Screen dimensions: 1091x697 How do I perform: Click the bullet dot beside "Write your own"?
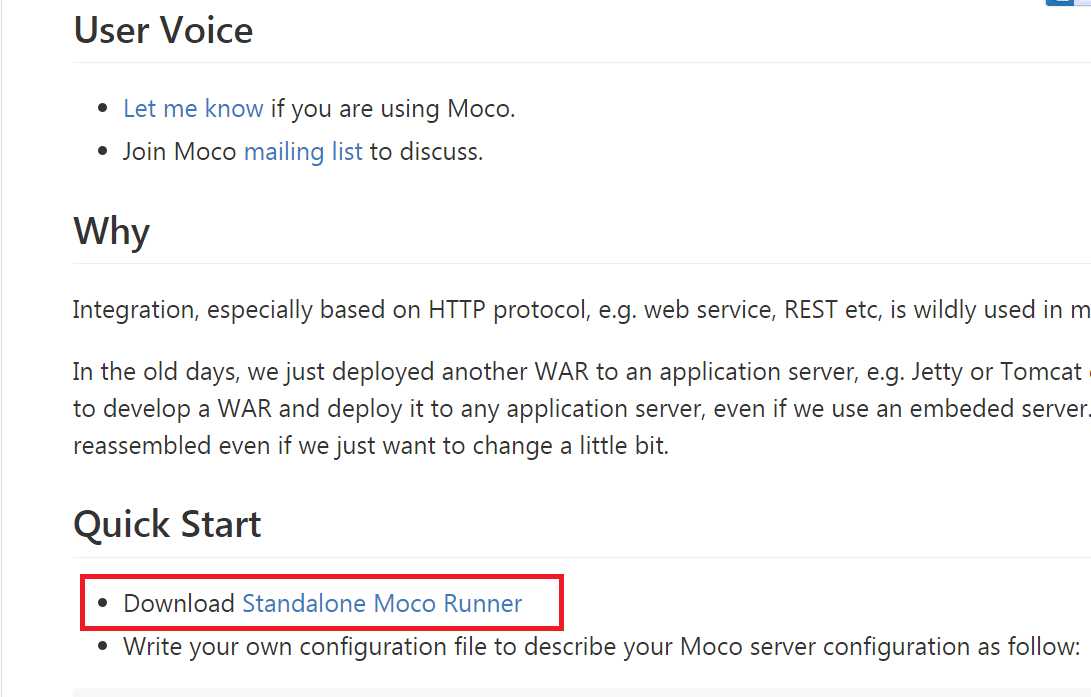[103, 646]
